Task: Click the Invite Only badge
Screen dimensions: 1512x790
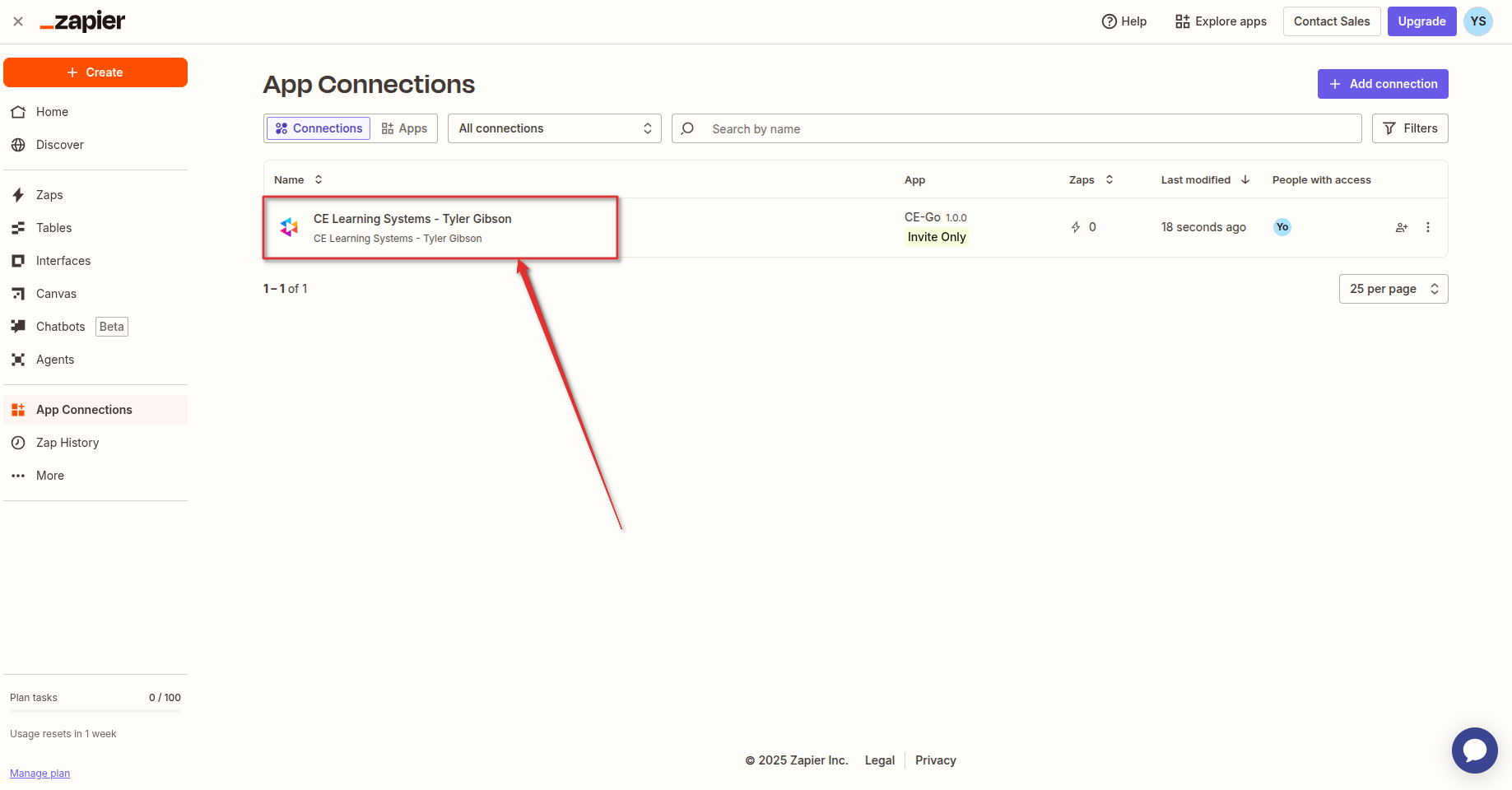Action: coord(937,237)
